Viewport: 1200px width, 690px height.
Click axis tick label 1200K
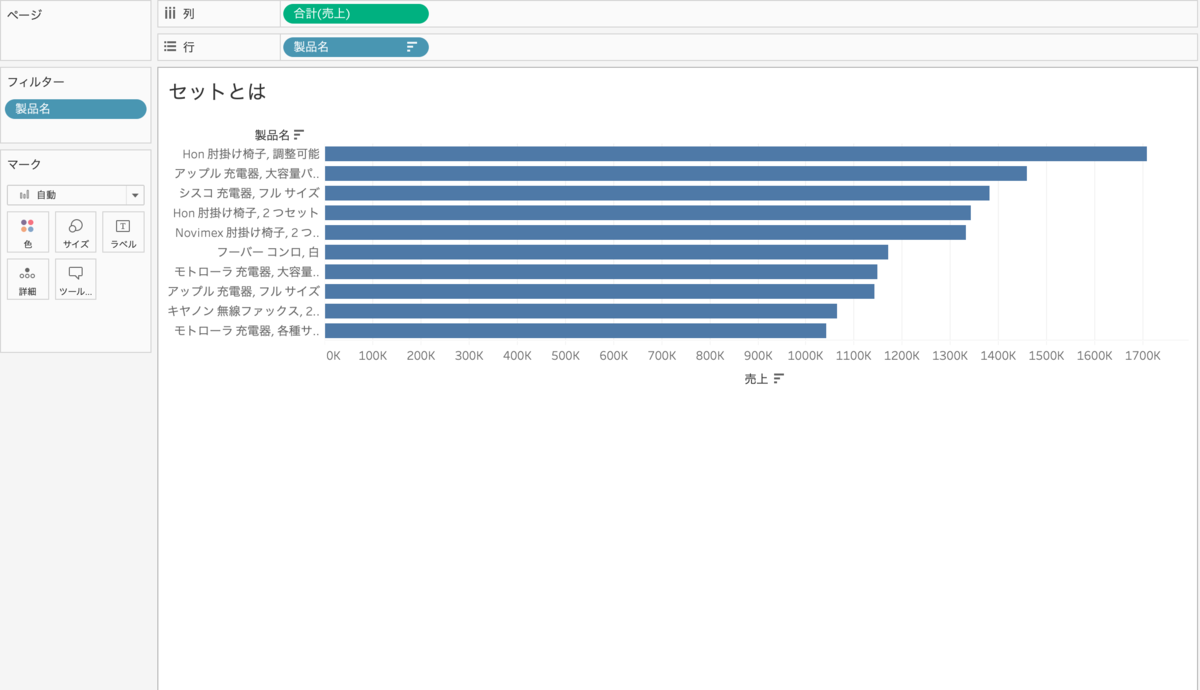click(x=902, y=356)
